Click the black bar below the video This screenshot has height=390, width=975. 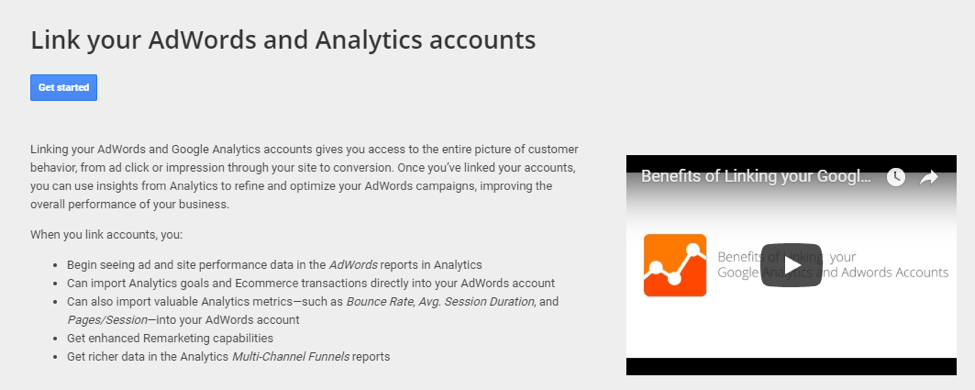[x=791, y=366]
